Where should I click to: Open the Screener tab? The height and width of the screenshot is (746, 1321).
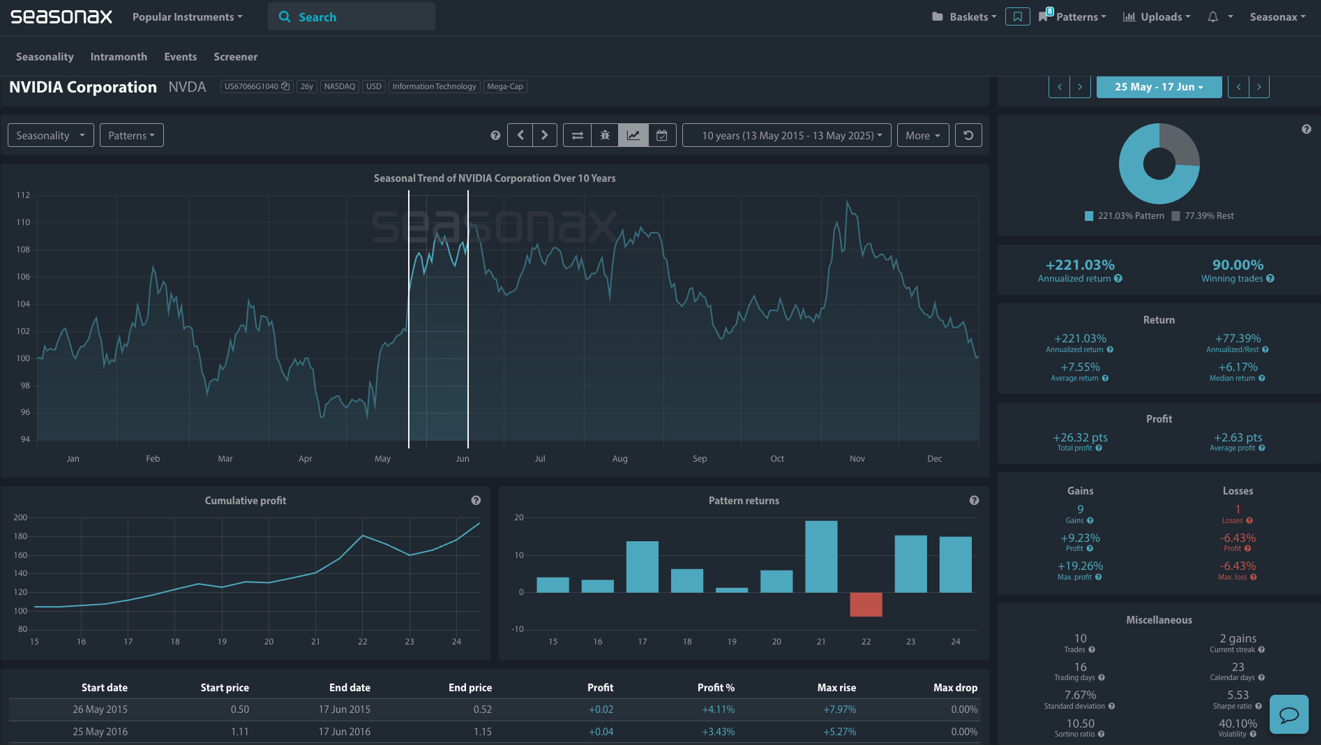(x=235, y=57)
